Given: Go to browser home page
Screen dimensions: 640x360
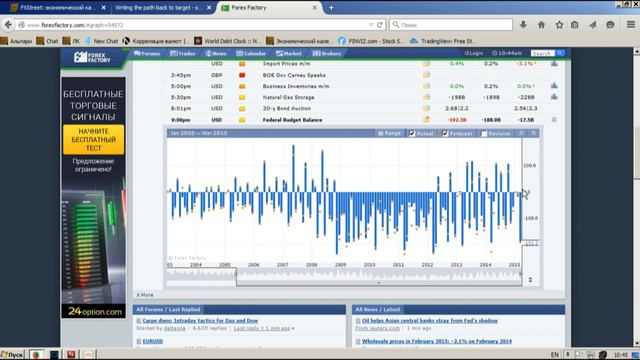Looking at the screenshot, I should tap(541, 25).
